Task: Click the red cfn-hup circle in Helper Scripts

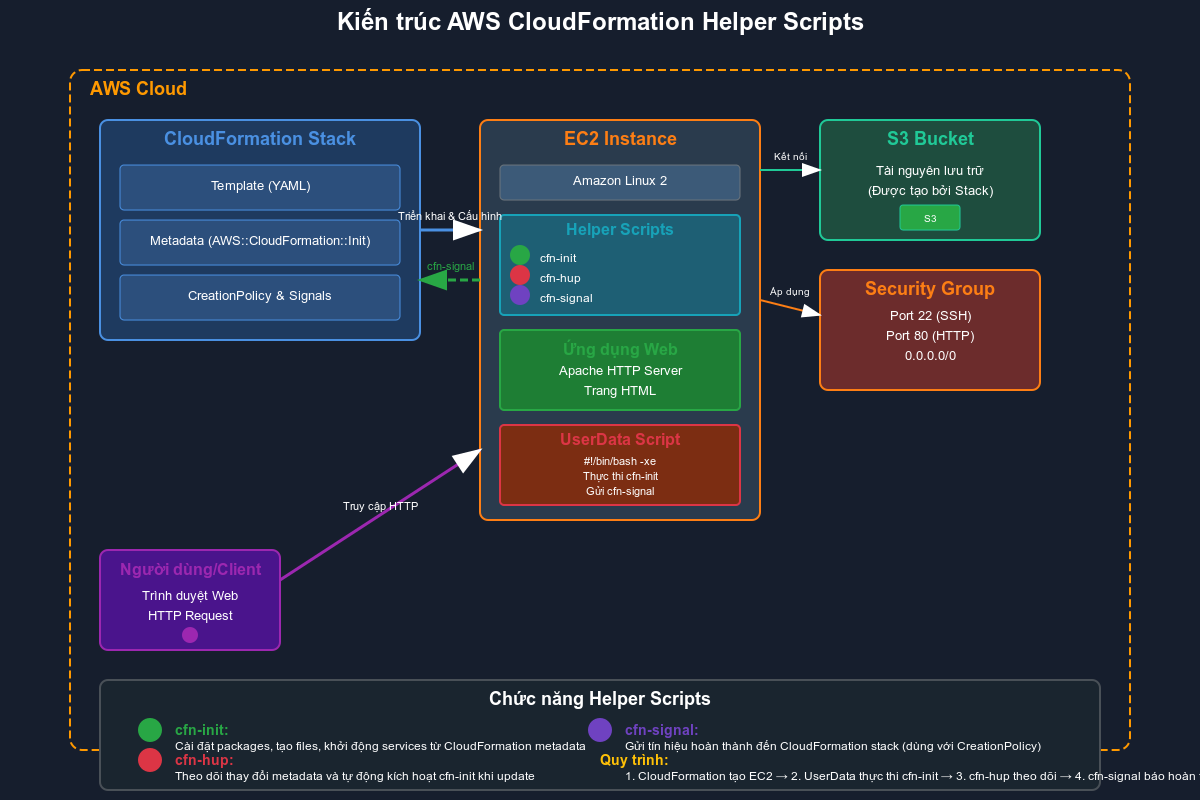Action: tap(520, 275)
